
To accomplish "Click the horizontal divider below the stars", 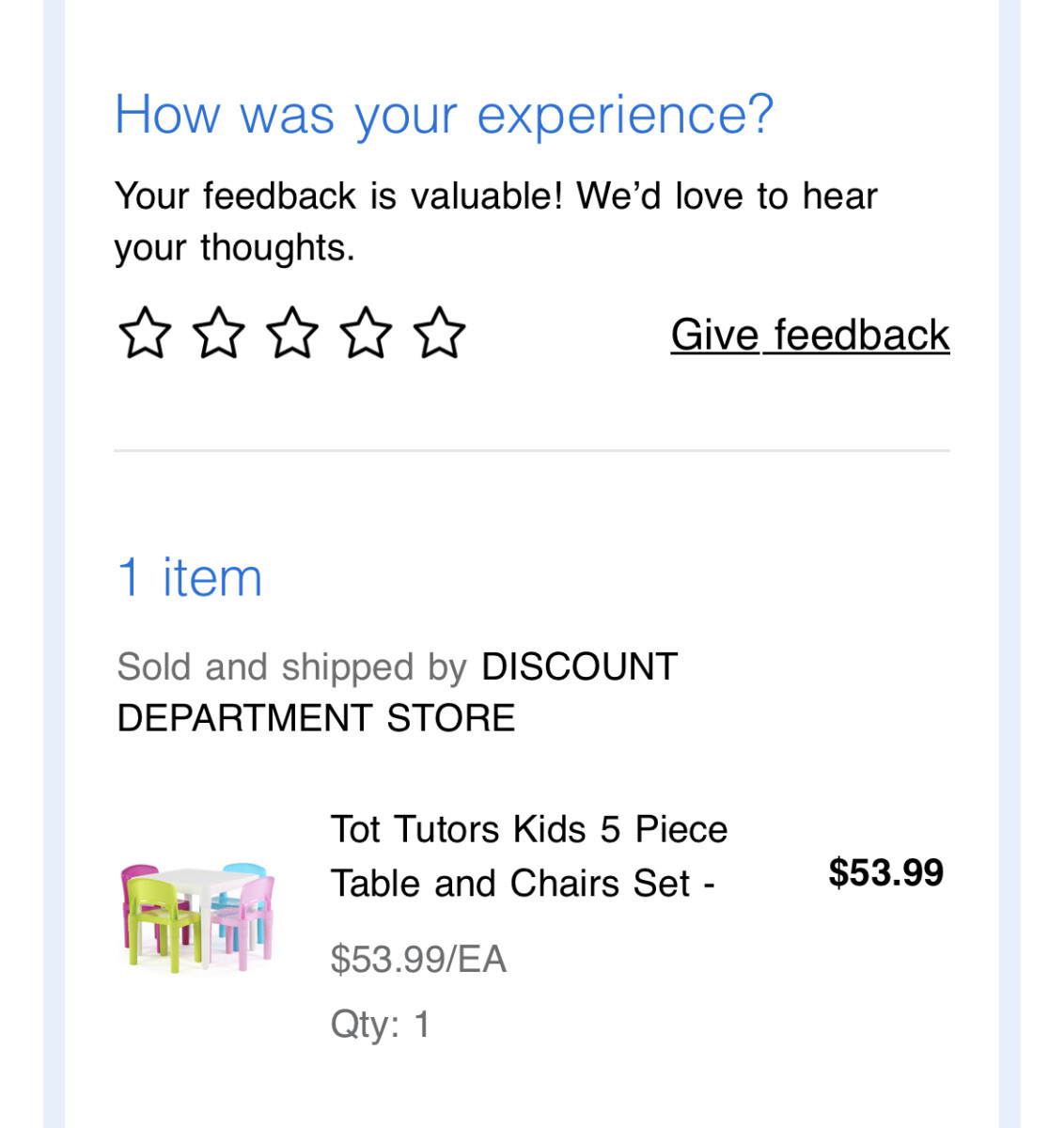I will (x=532, y=451).
